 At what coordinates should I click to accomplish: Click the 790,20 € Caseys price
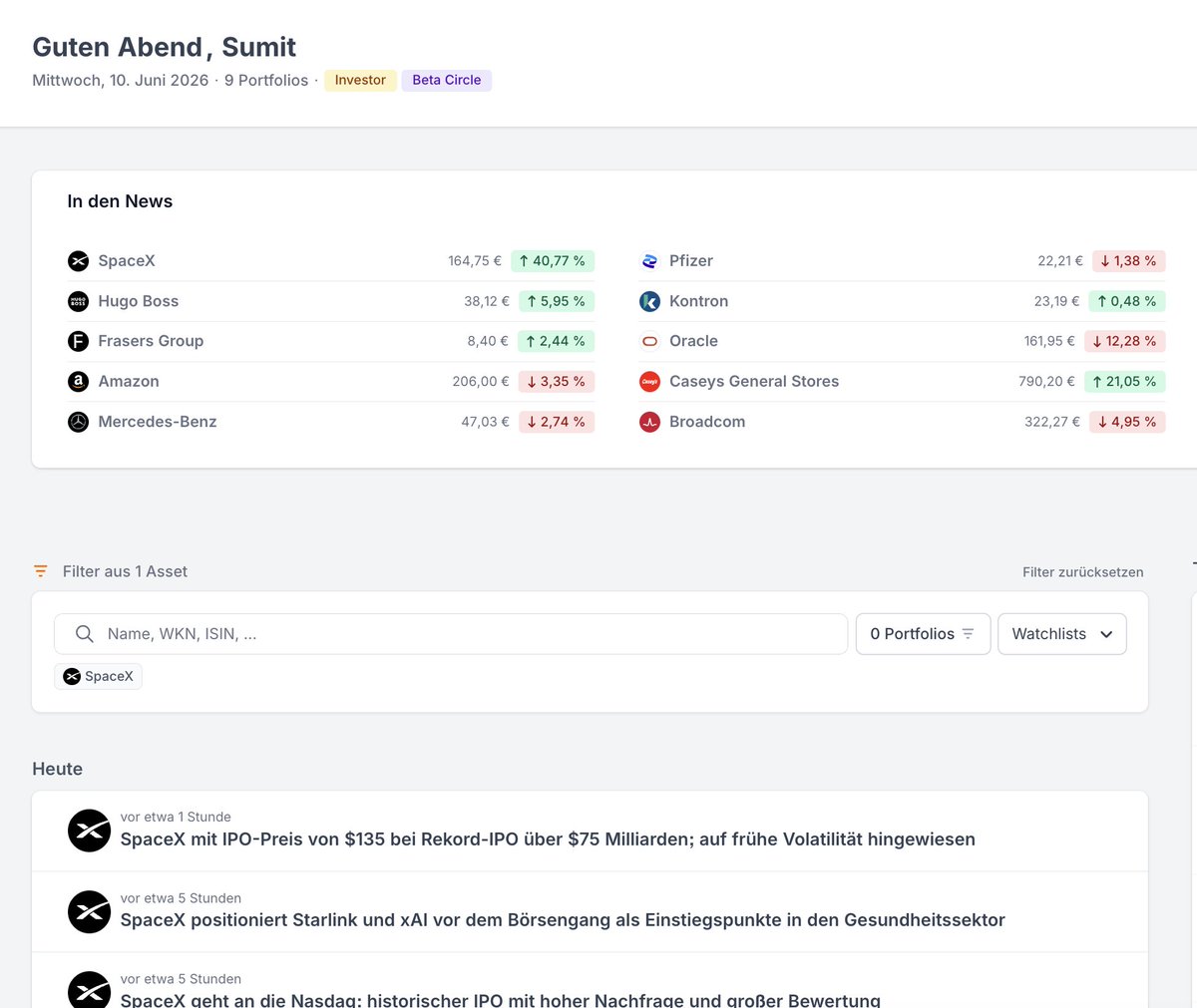pyautogui.click(x=1047, y=382)
